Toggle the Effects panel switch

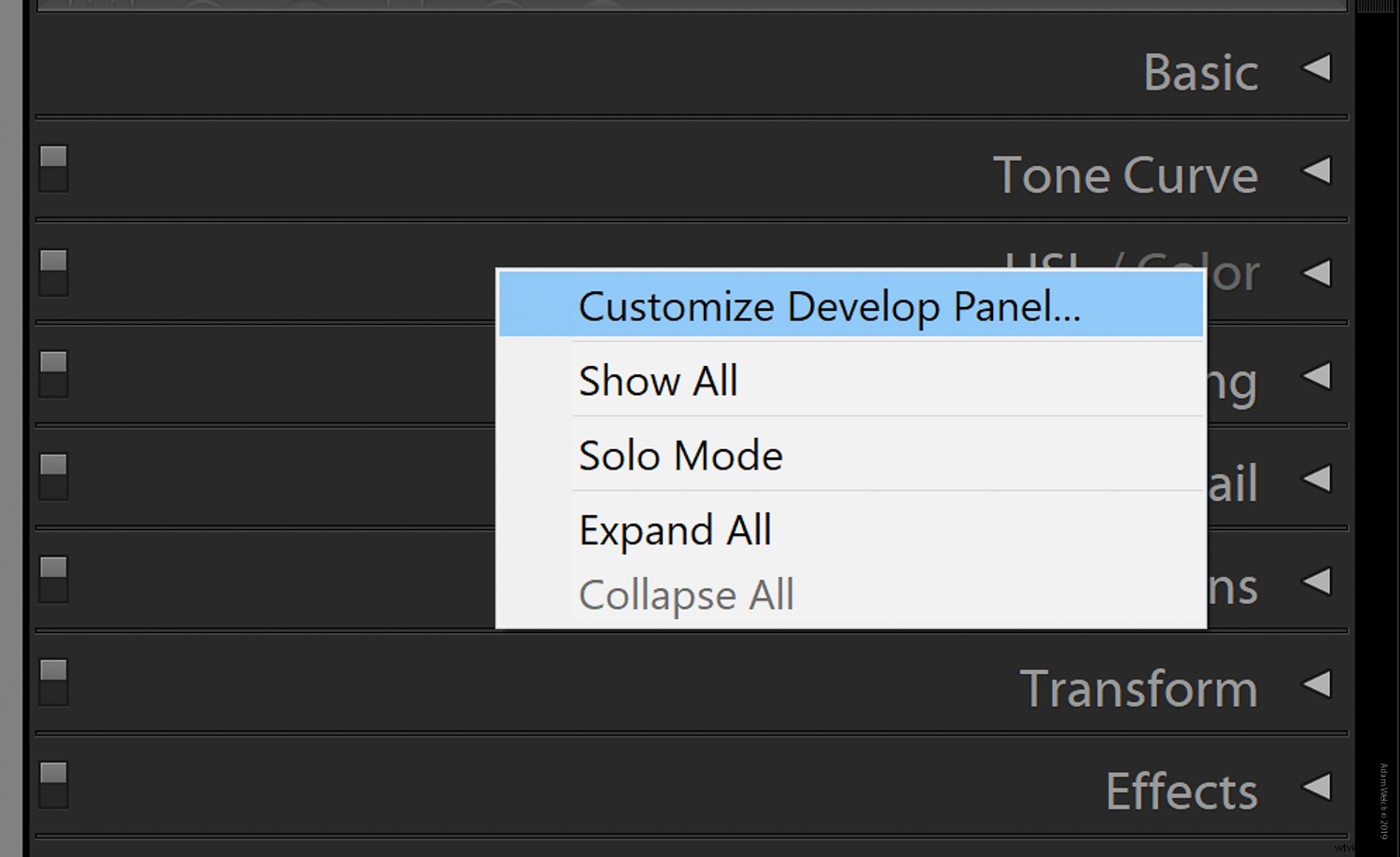pos(52,785)
